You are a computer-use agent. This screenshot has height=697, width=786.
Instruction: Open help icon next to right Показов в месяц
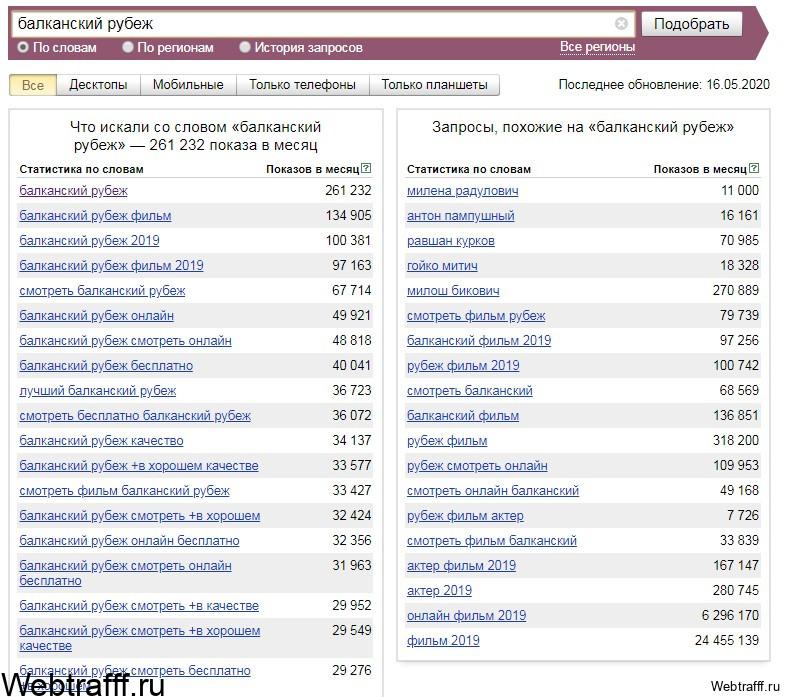point(754,168)
